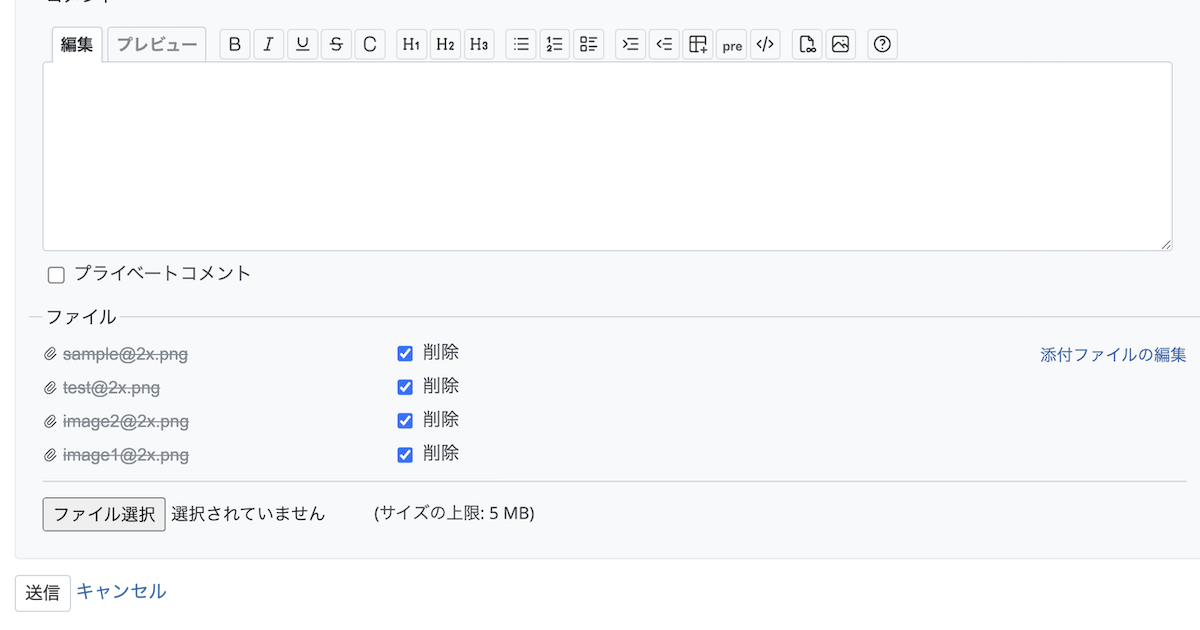Open the text formatting help icon

click(x=882, y=45)
